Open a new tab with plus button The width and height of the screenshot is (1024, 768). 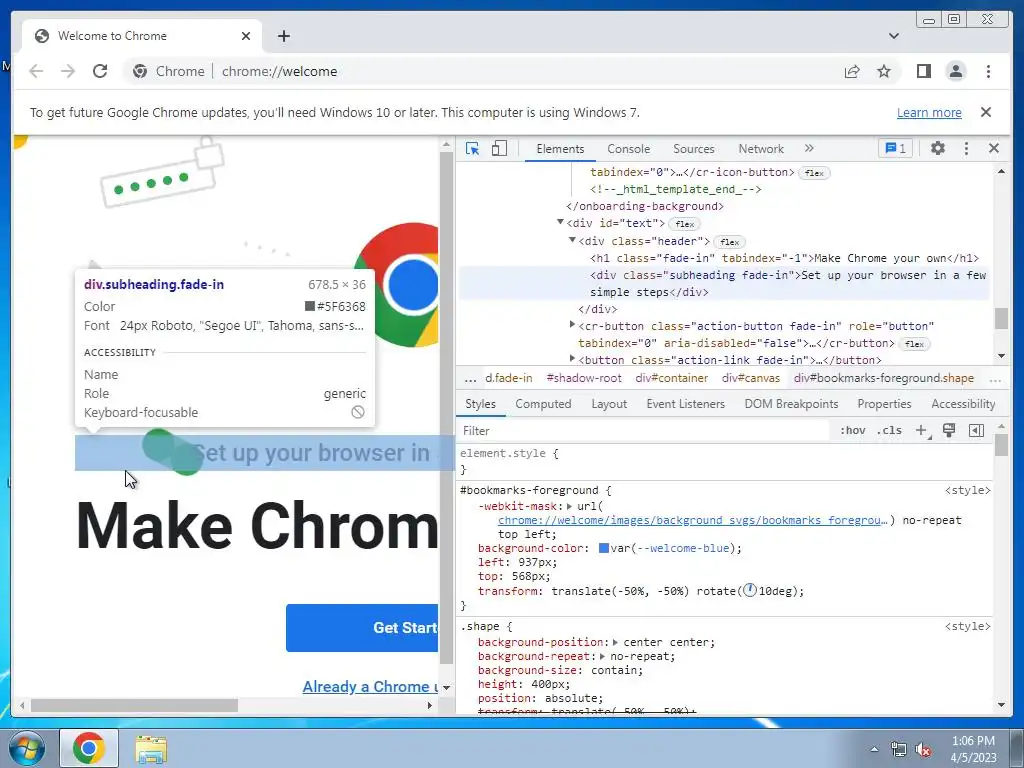[283, 36]
